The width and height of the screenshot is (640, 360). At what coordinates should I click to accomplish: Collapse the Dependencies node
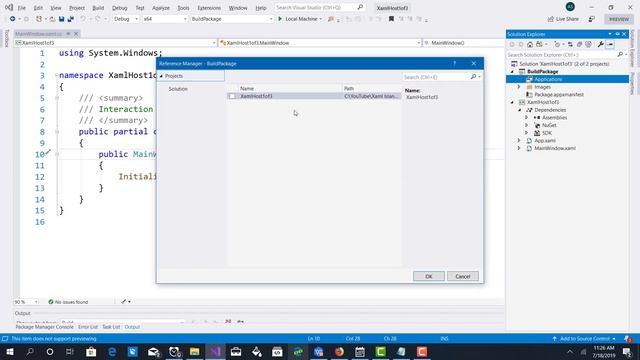click(520, 110)
